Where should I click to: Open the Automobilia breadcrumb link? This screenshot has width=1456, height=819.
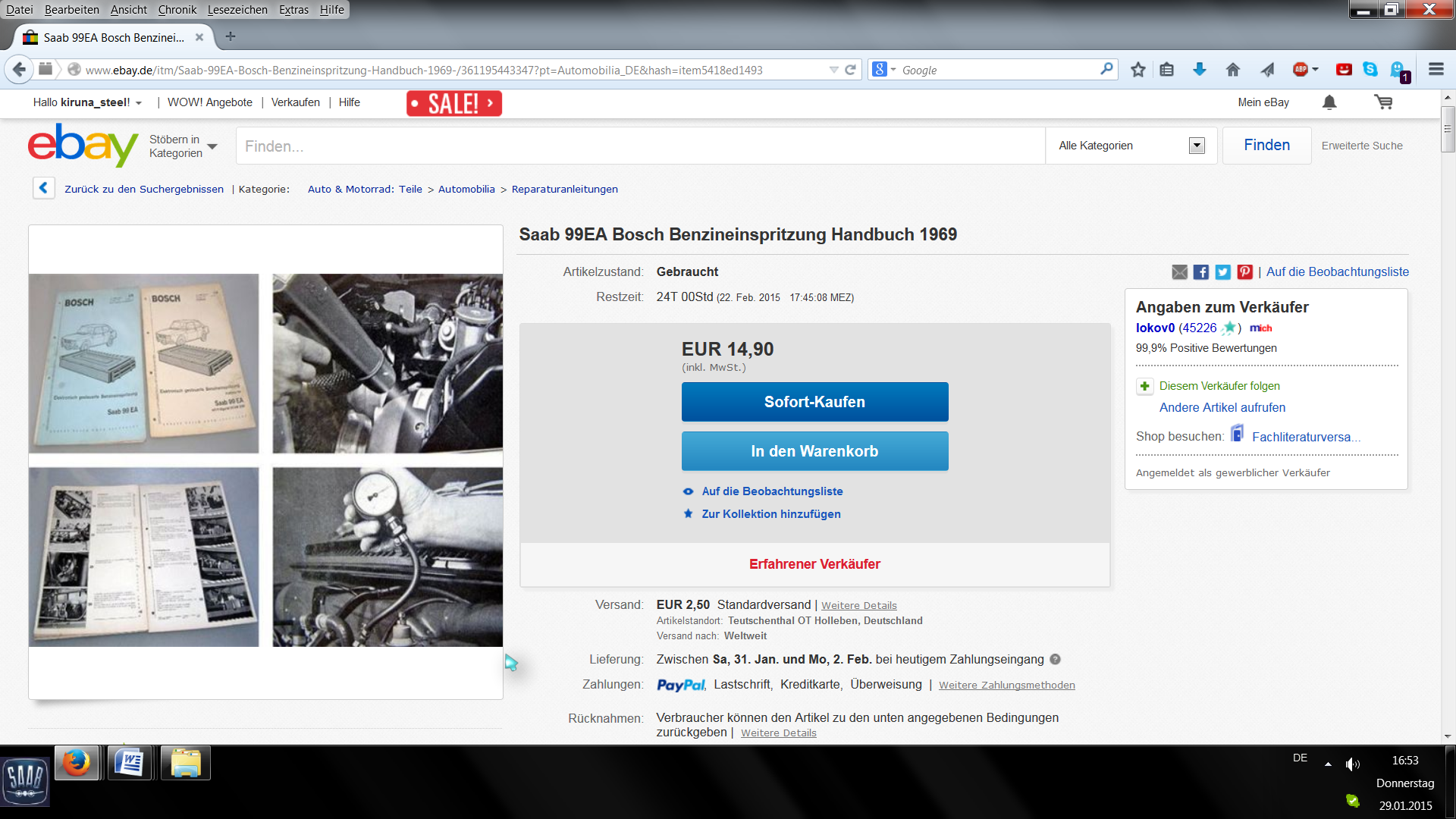click(466, 189)
